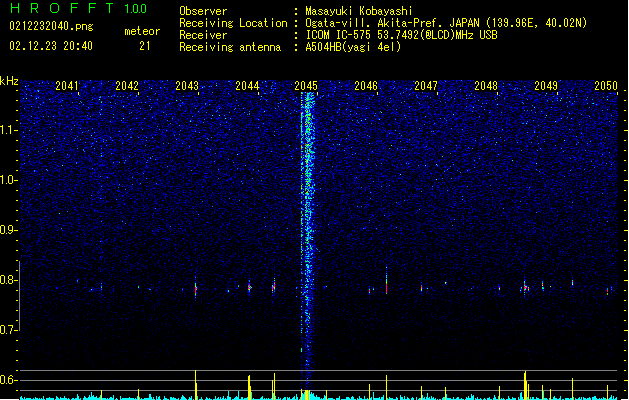Click frequency axis label 0.6

click(x=8, y=380)
